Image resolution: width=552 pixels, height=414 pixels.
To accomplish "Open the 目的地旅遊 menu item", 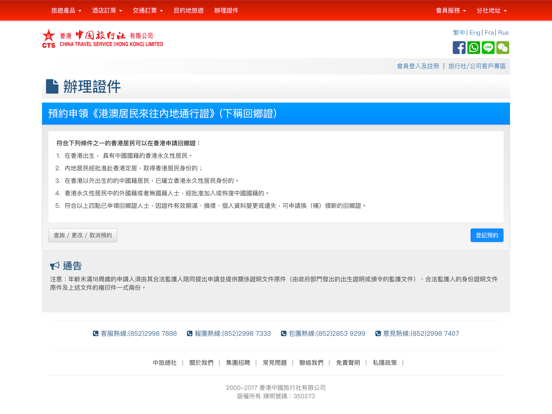I will pos(188,11).
